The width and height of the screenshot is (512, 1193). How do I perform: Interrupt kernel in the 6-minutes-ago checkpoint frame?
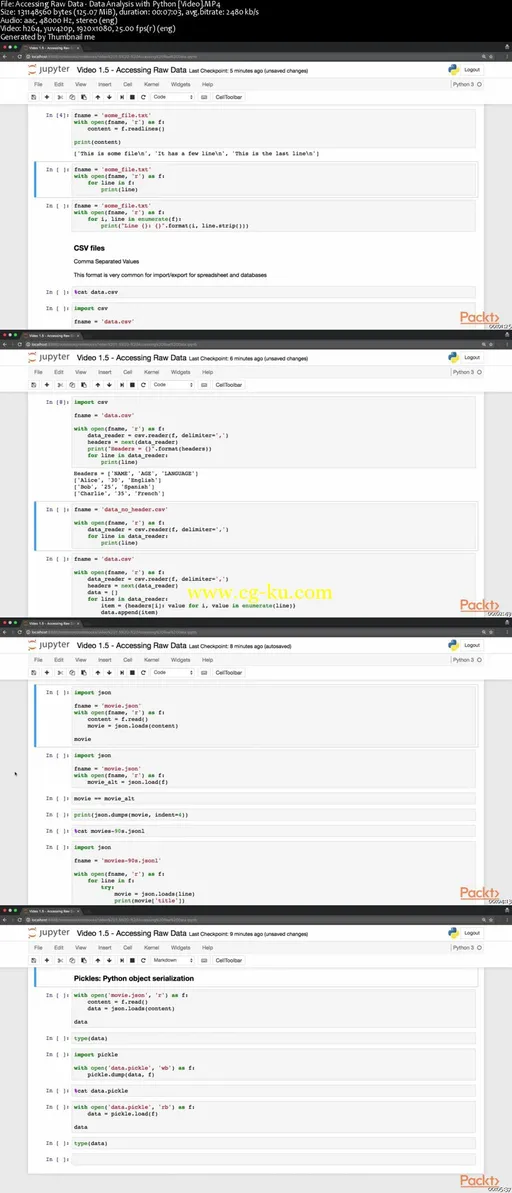pyautogui.click(x=132, y=385)
